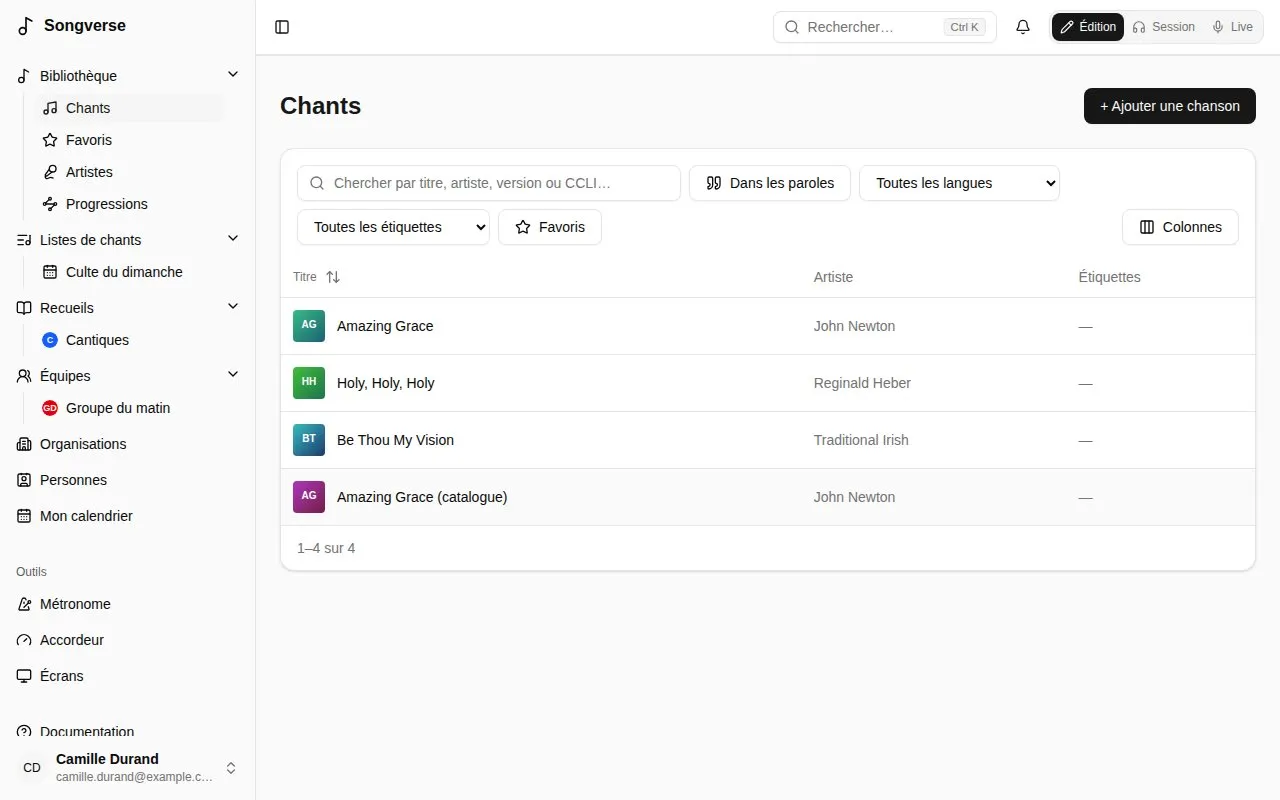Viewport: 1280px width, 800px height.
Task: Open the Métronome tool
Action: point(128,604)
